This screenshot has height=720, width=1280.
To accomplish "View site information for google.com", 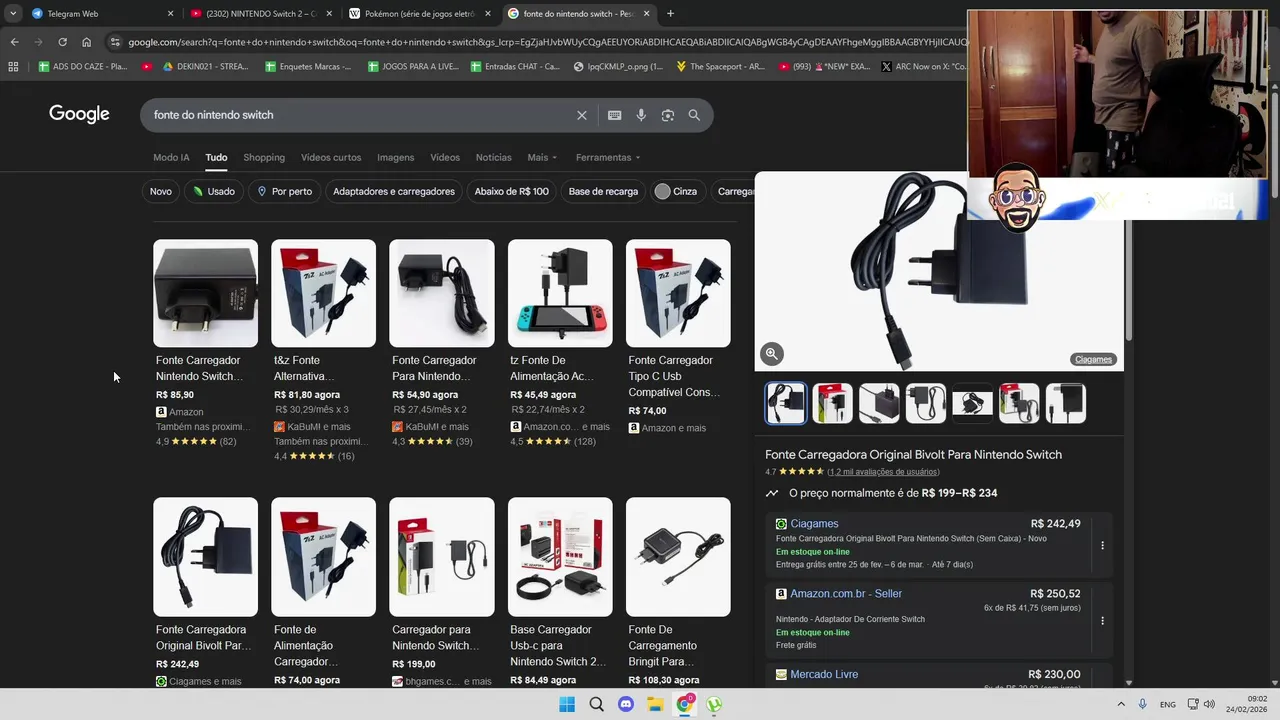I will tap(115, 42).
